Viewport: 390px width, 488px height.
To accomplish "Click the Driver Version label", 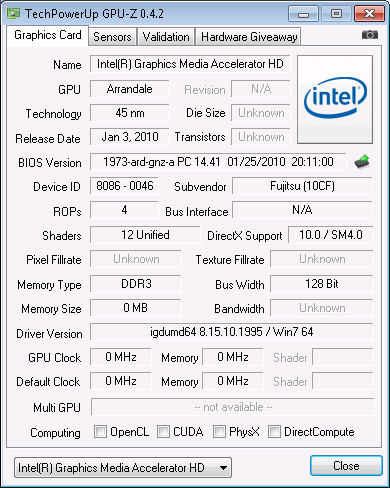I will coord(49,334).
